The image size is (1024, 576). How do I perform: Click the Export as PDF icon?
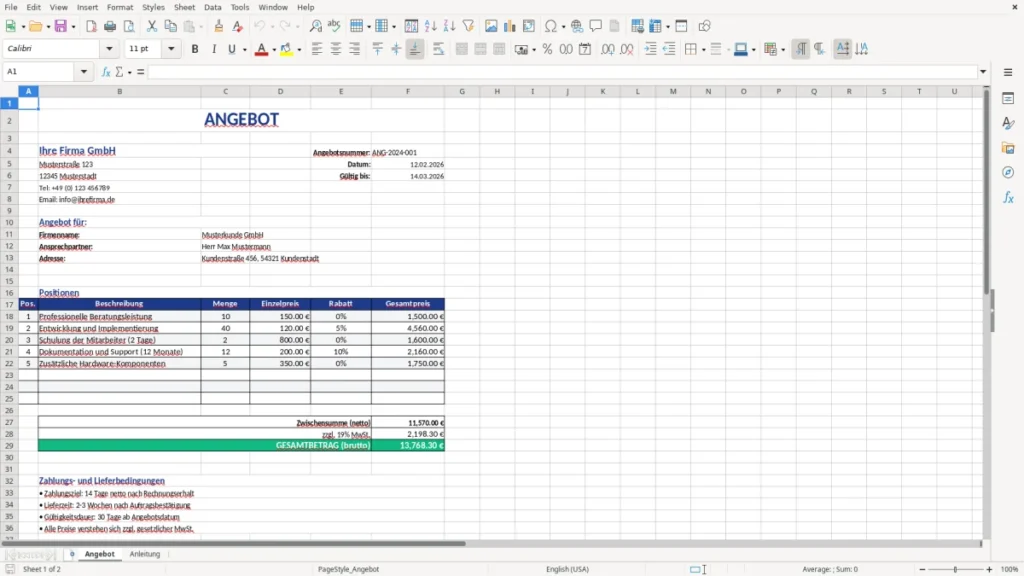[x=91, y=26]
